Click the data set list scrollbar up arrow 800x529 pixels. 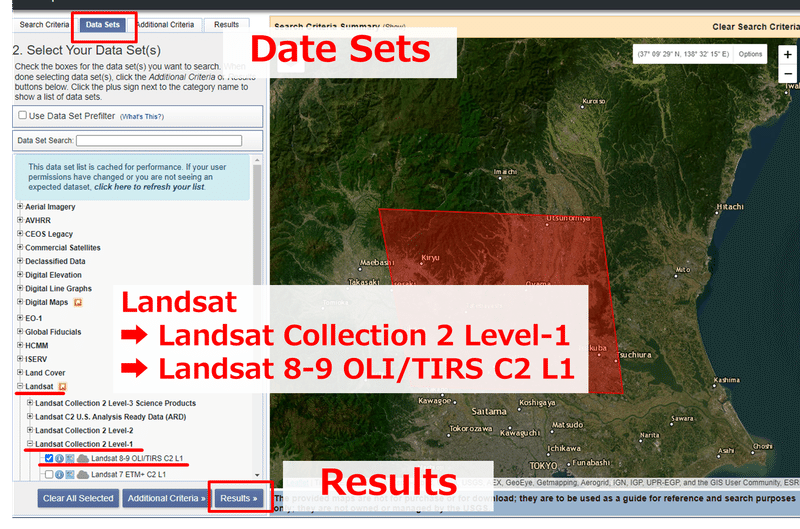pos(257,160)
